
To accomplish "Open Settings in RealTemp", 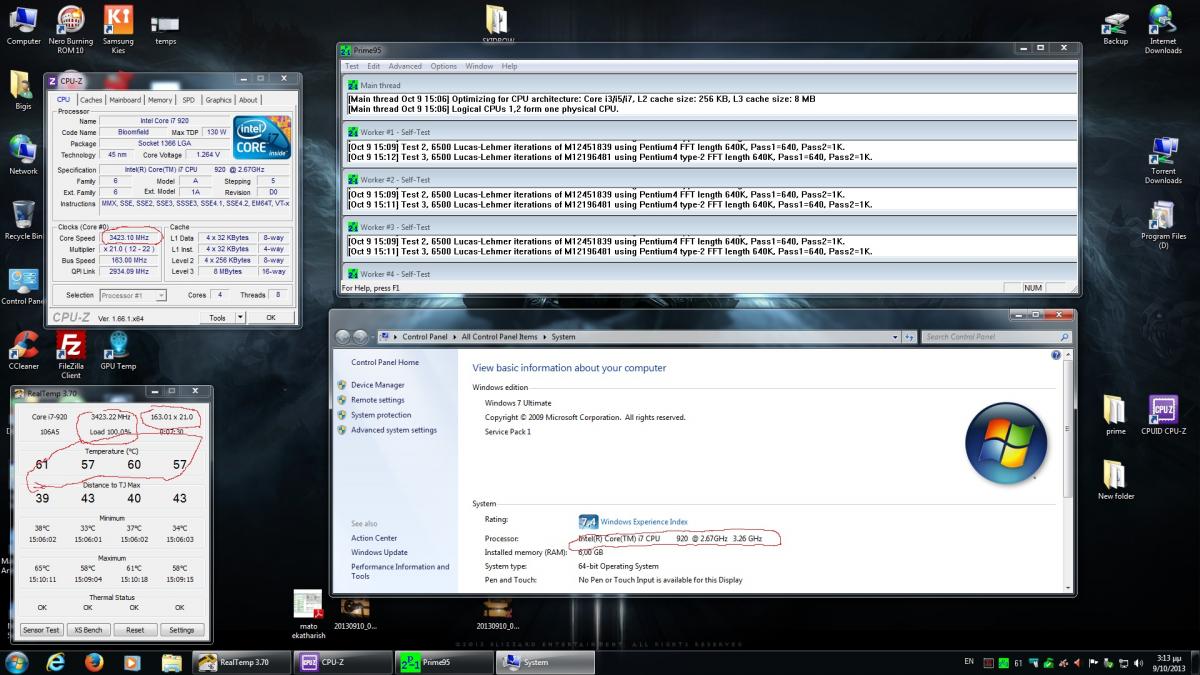I will pos(182,630).
